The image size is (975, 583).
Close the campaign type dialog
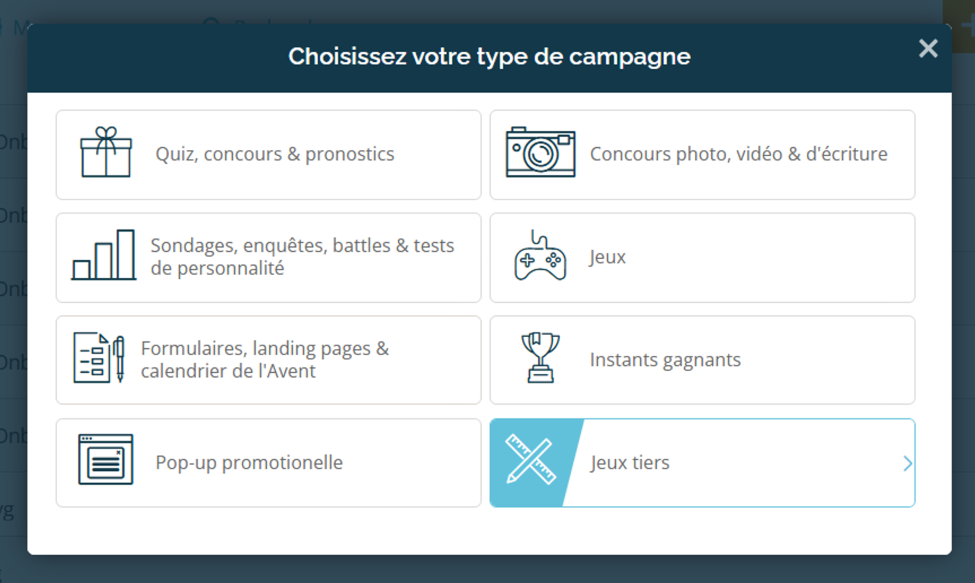pos(928,48)
